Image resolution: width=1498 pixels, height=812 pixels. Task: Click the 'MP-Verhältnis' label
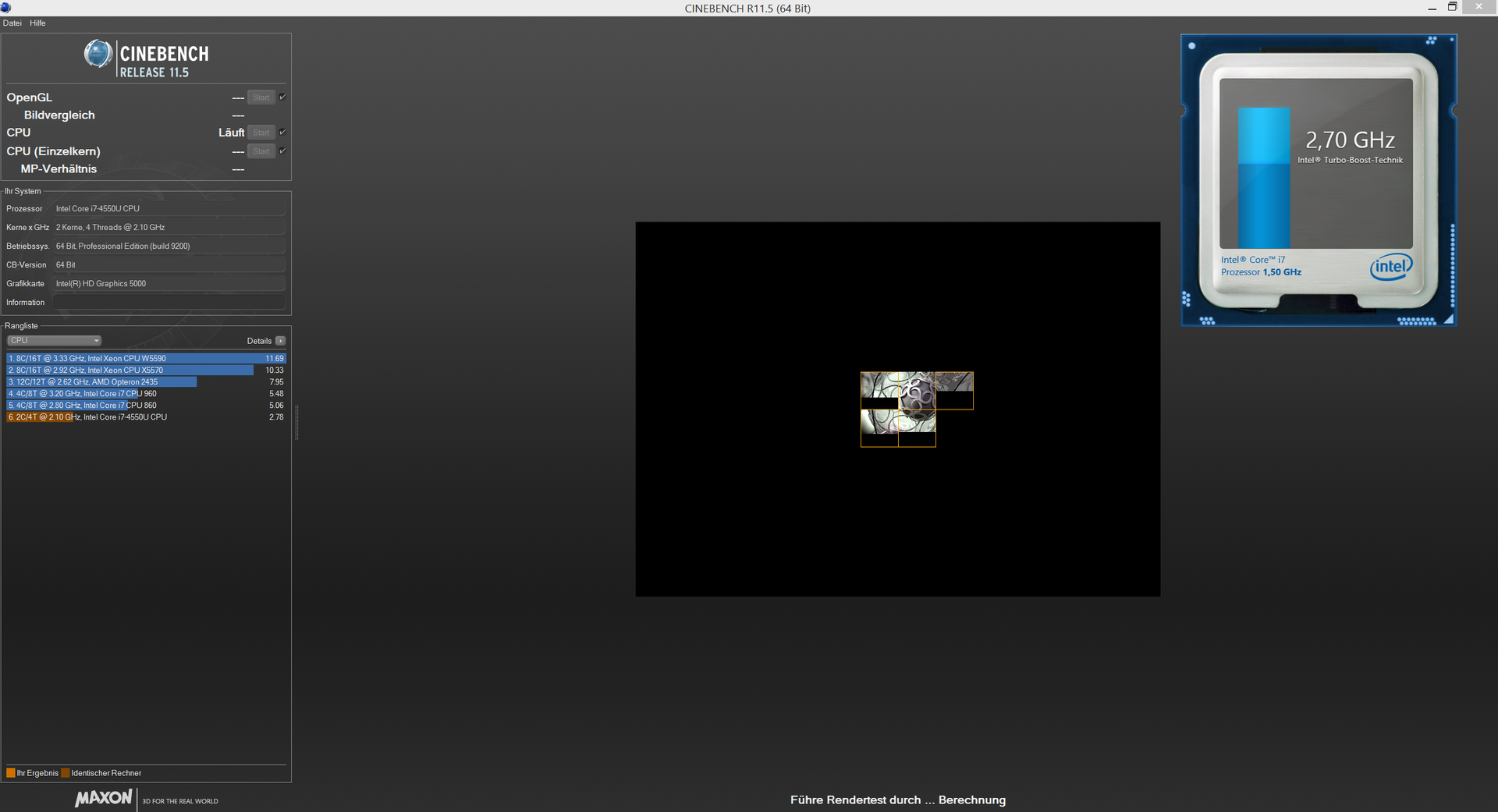pos(59,169)
